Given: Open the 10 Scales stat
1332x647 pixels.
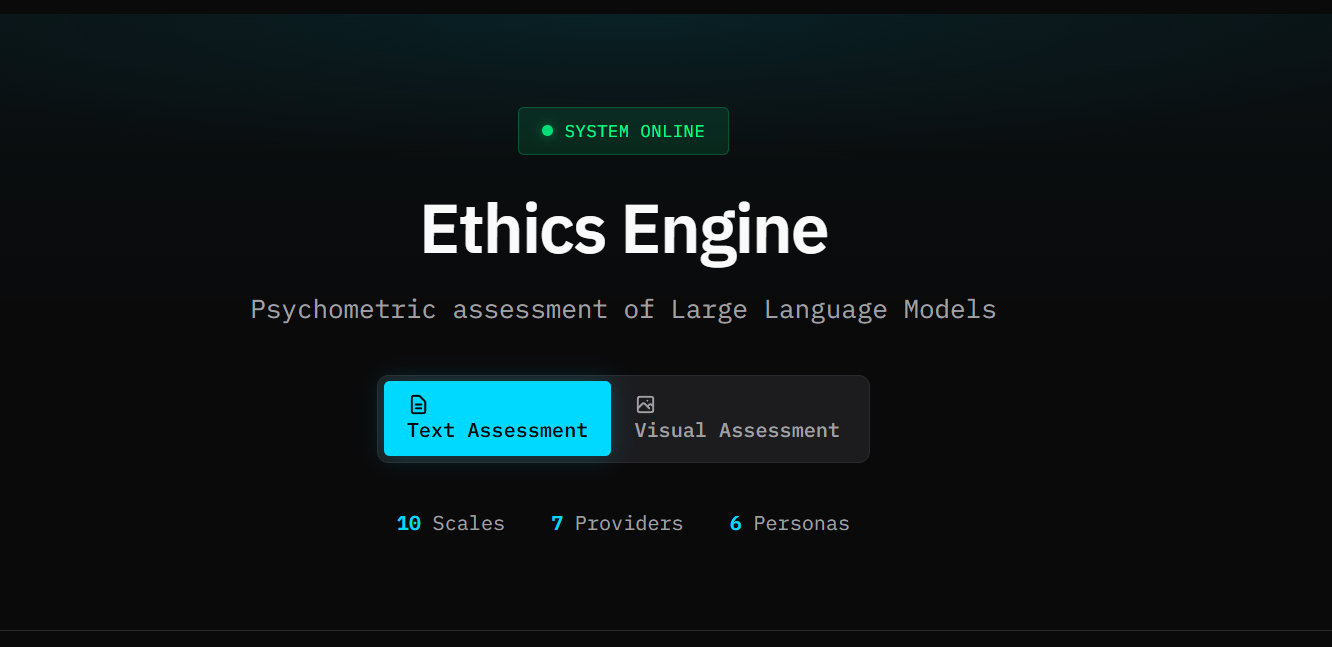Looking at the screenshot, I should (x=451, y=523).
